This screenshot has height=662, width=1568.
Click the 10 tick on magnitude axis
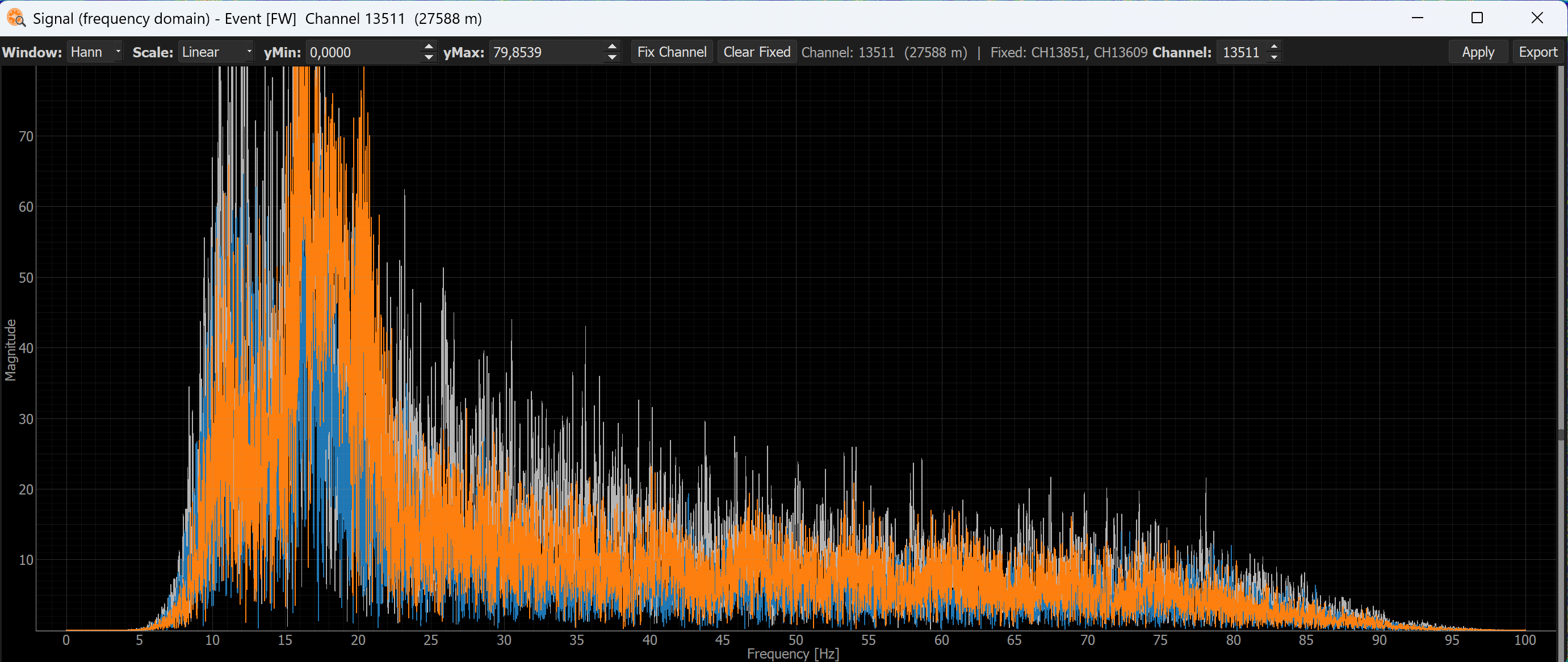point(26,560)
